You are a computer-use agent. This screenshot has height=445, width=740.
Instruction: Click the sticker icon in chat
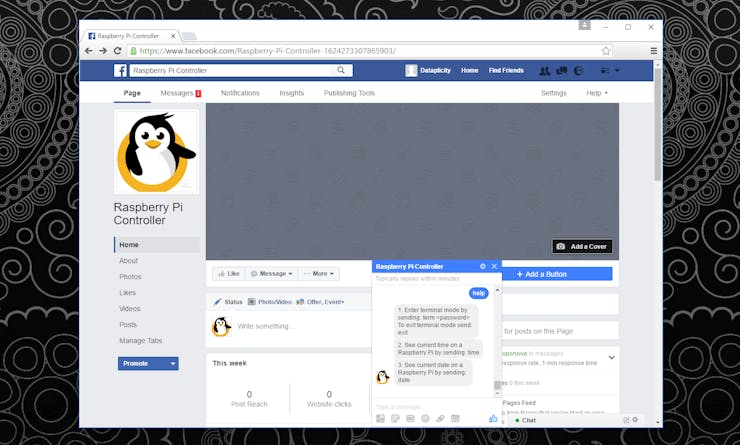click(x=395, y=419)
